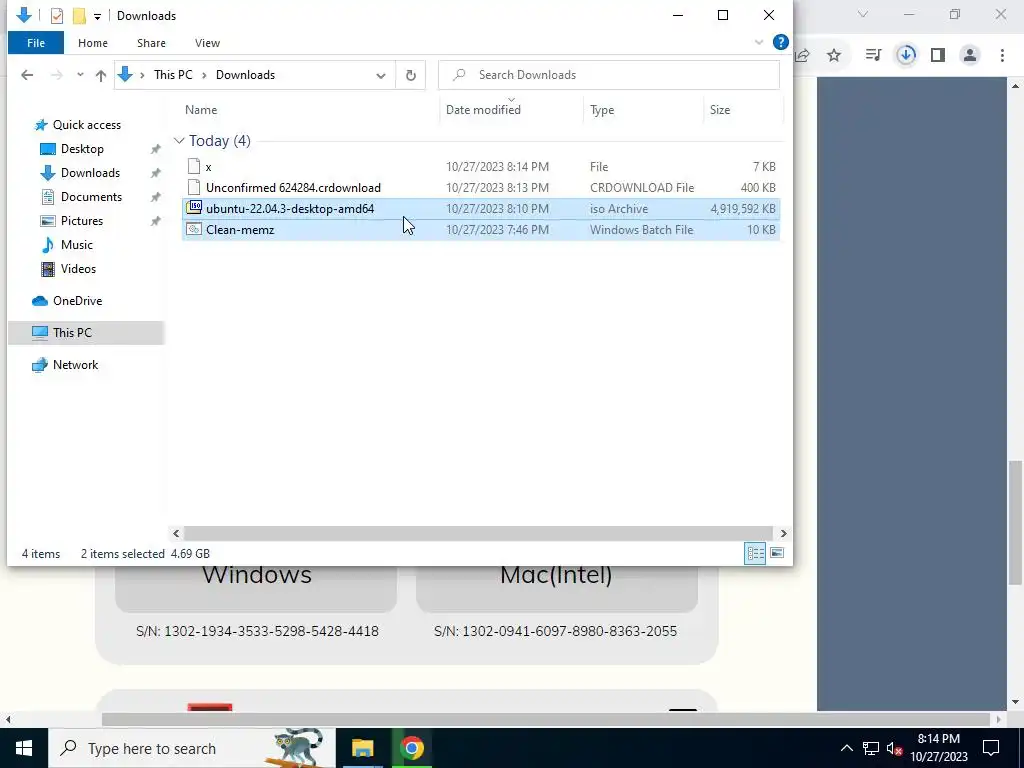Screen dimensions: 1024x768
Task: Open Chrome from taskbar
Action: click(412, 748)
